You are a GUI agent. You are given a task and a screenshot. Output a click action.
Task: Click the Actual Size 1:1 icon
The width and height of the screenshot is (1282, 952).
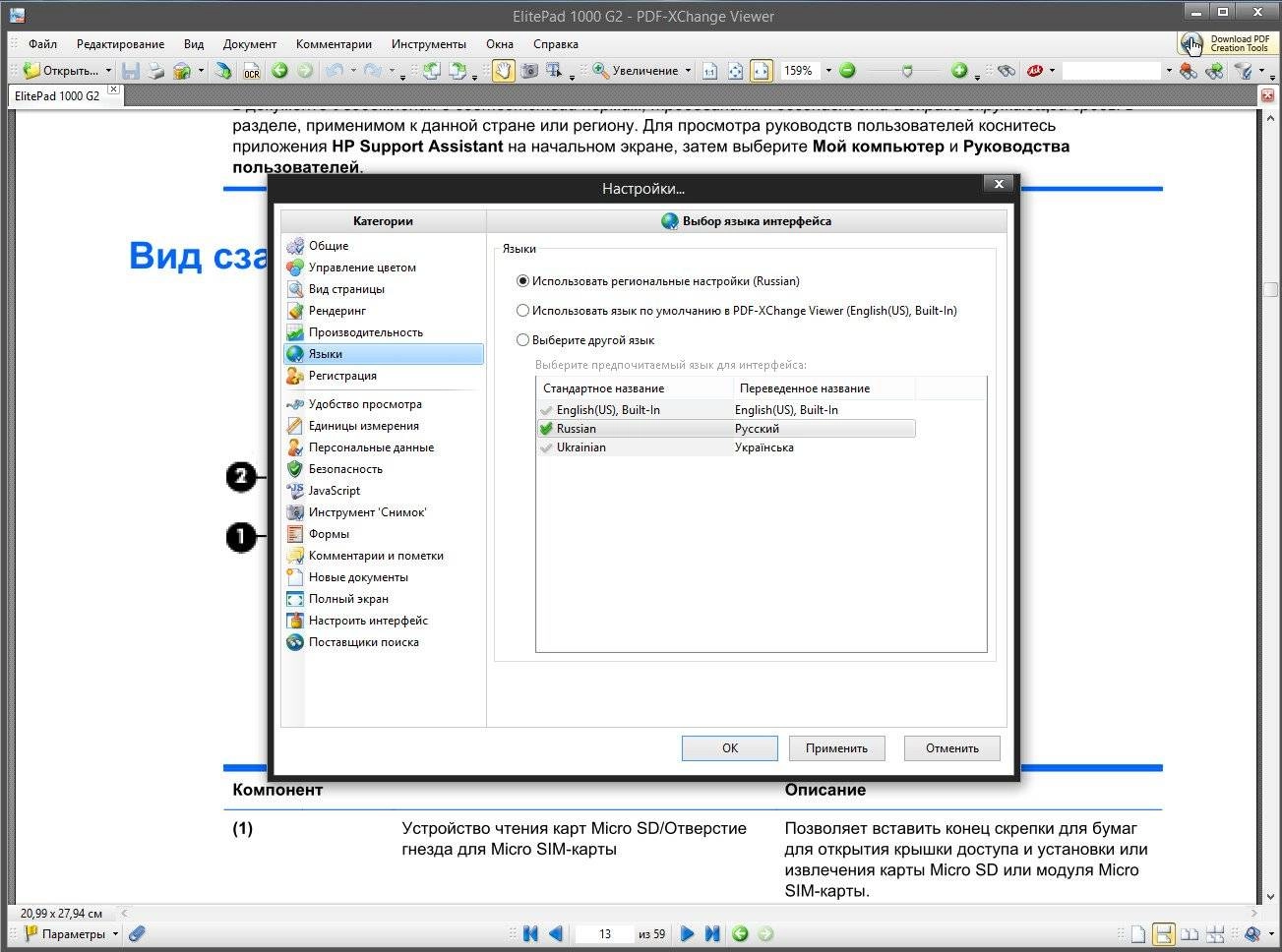tap(709, 71)
